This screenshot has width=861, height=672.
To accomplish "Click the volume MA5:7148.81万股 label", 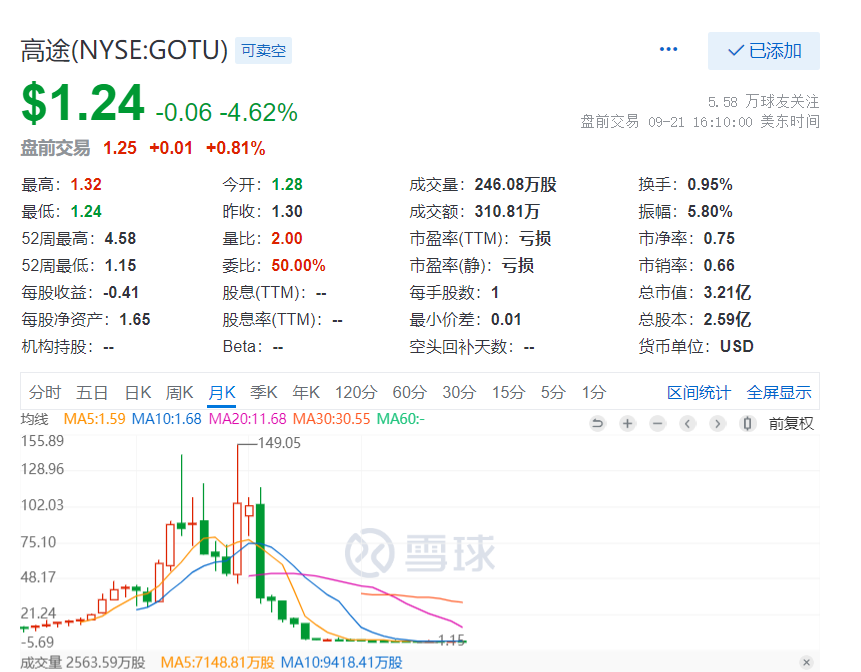I will coord(217,663).
